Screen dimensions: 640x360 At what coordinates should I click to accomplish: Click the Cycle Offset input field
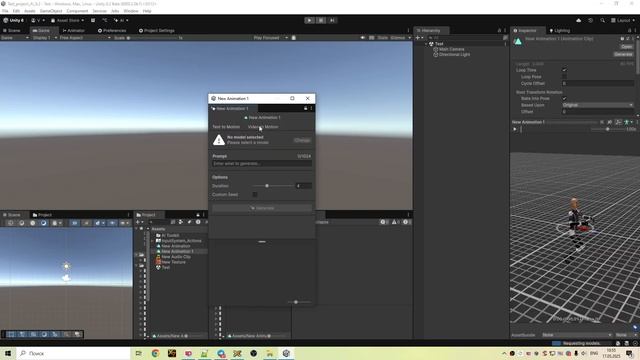click(598, 83)
